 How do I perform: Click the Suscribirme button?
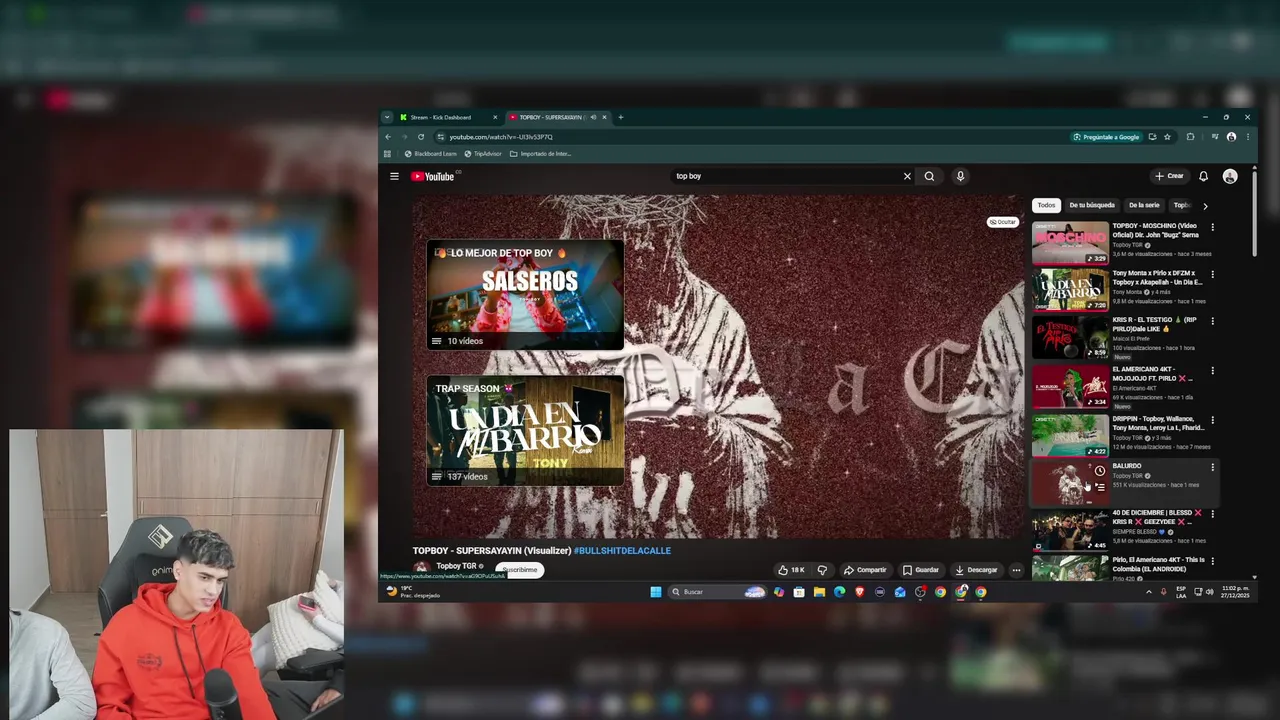519,570
